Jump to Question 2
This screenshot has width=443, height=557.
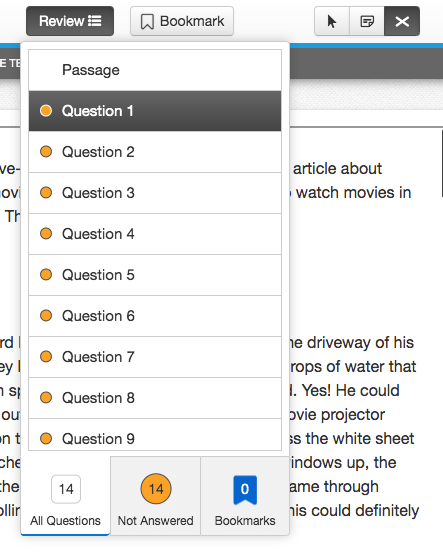pyautogui.click(x=155, y=152)
